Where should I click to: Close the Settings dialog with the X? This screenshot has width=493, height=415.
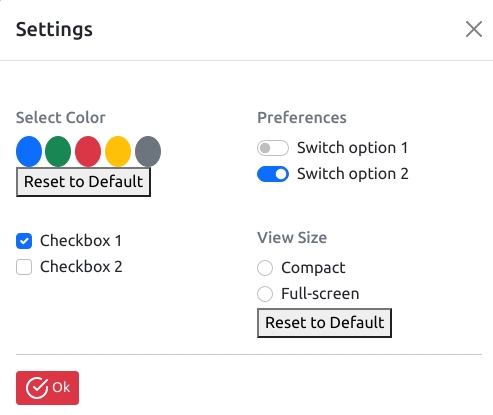tap(474, 29)
